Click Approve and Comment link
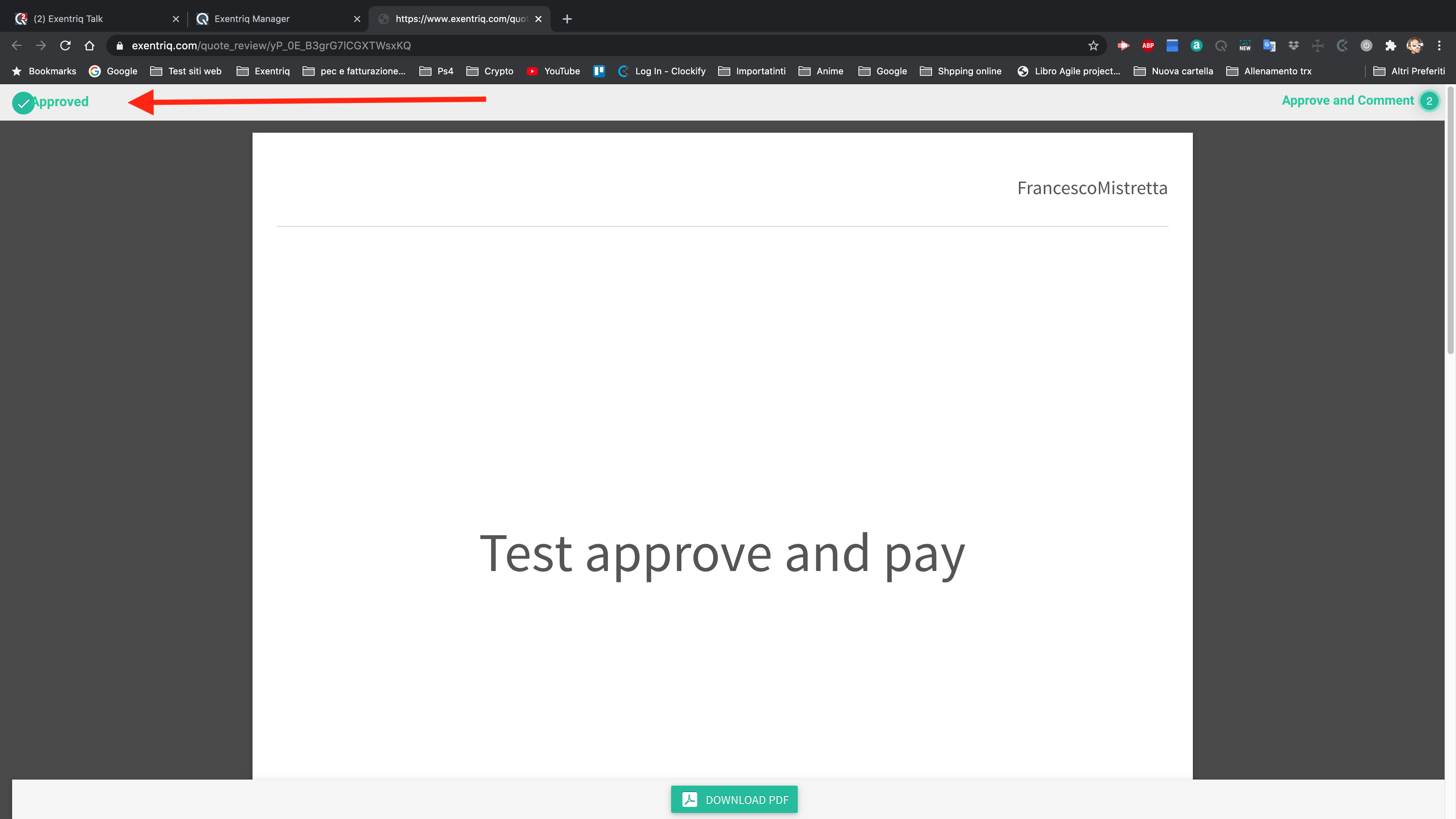 click(1347, 100)
